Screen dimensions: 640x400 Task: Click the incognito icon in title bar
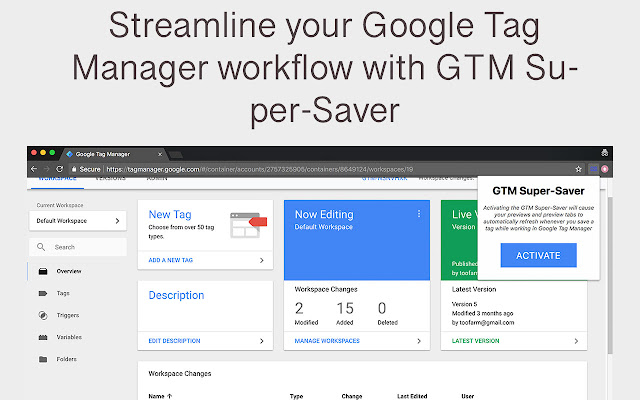pyautogui.click(x=604, y=153)
